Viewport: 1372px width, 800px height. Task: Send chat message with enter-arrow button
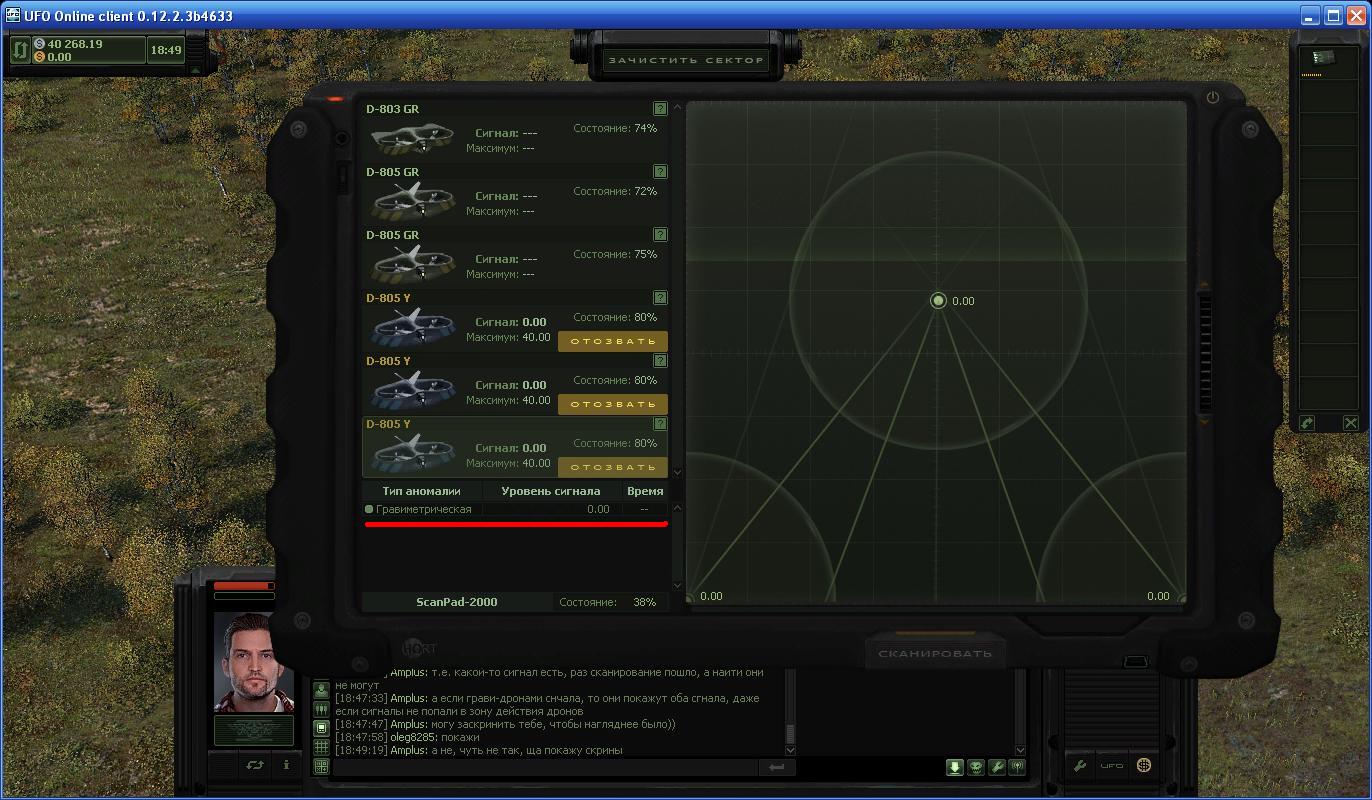776,767
